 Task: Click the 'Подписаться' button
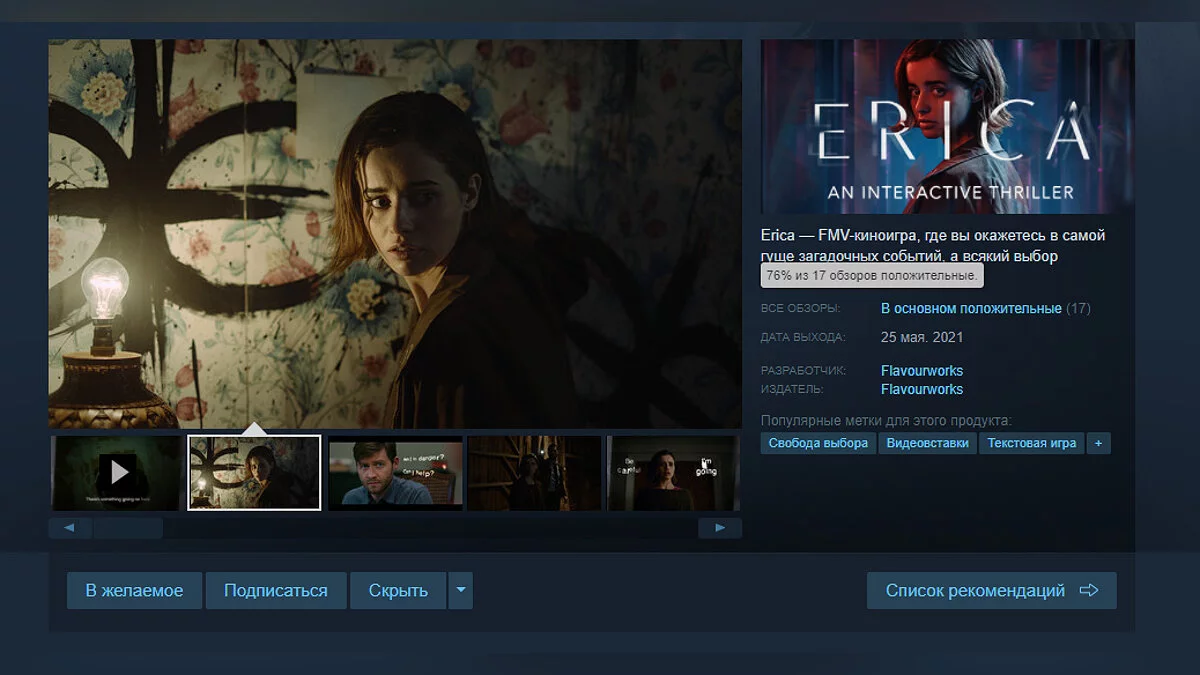(276, 591)
